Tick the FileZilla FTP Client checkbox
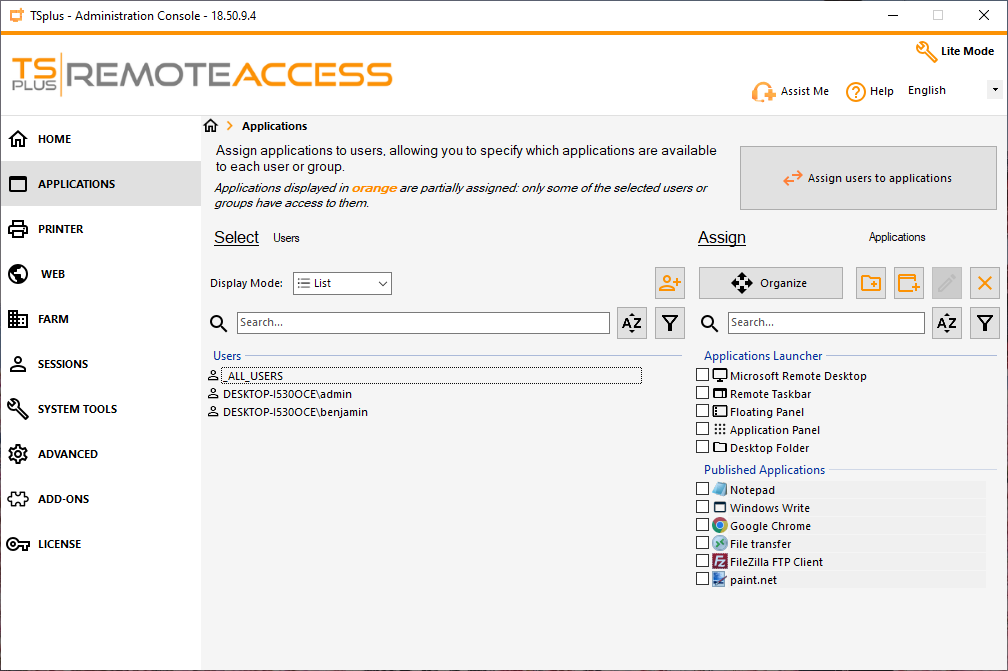1008x671 pixels. point(702,561)
